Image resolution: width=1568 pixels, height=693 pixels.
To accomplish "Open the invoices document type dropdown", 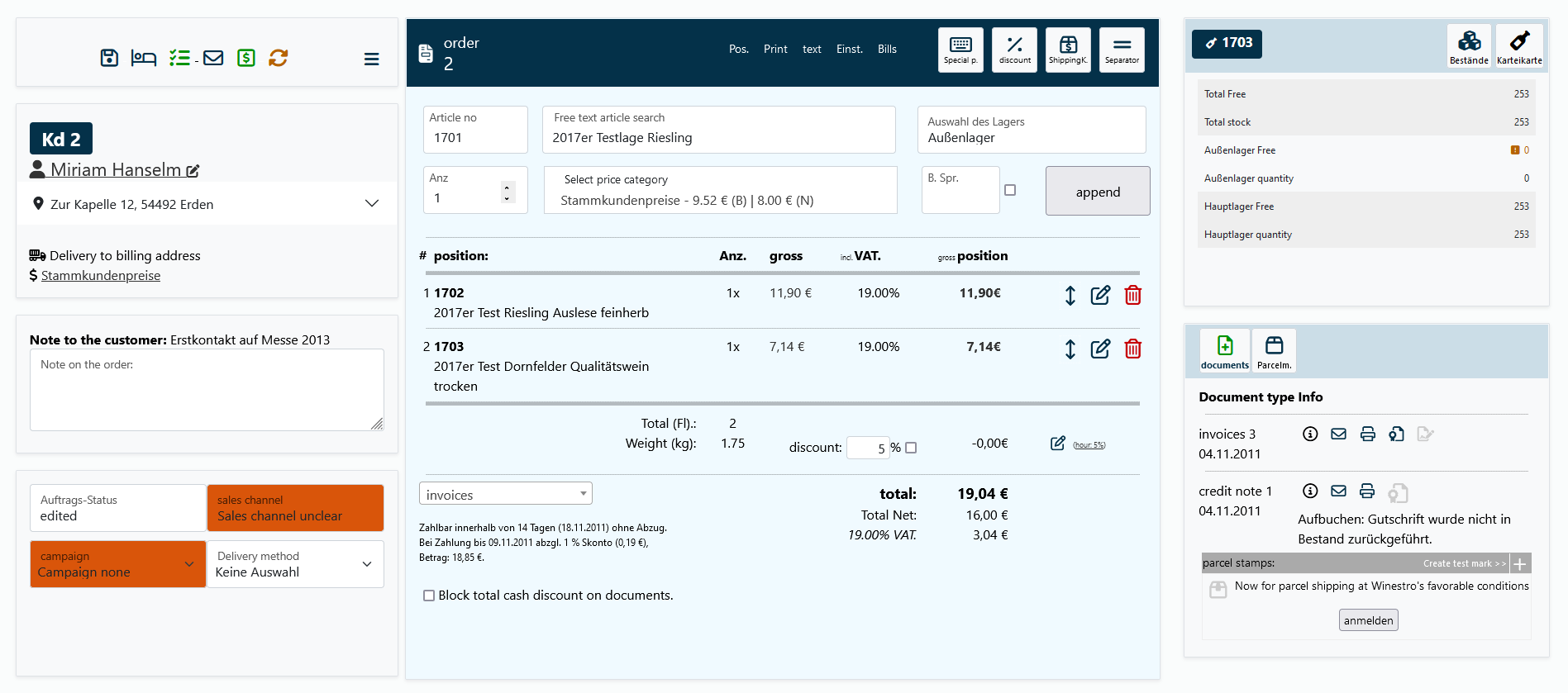I will coord(505,494).
